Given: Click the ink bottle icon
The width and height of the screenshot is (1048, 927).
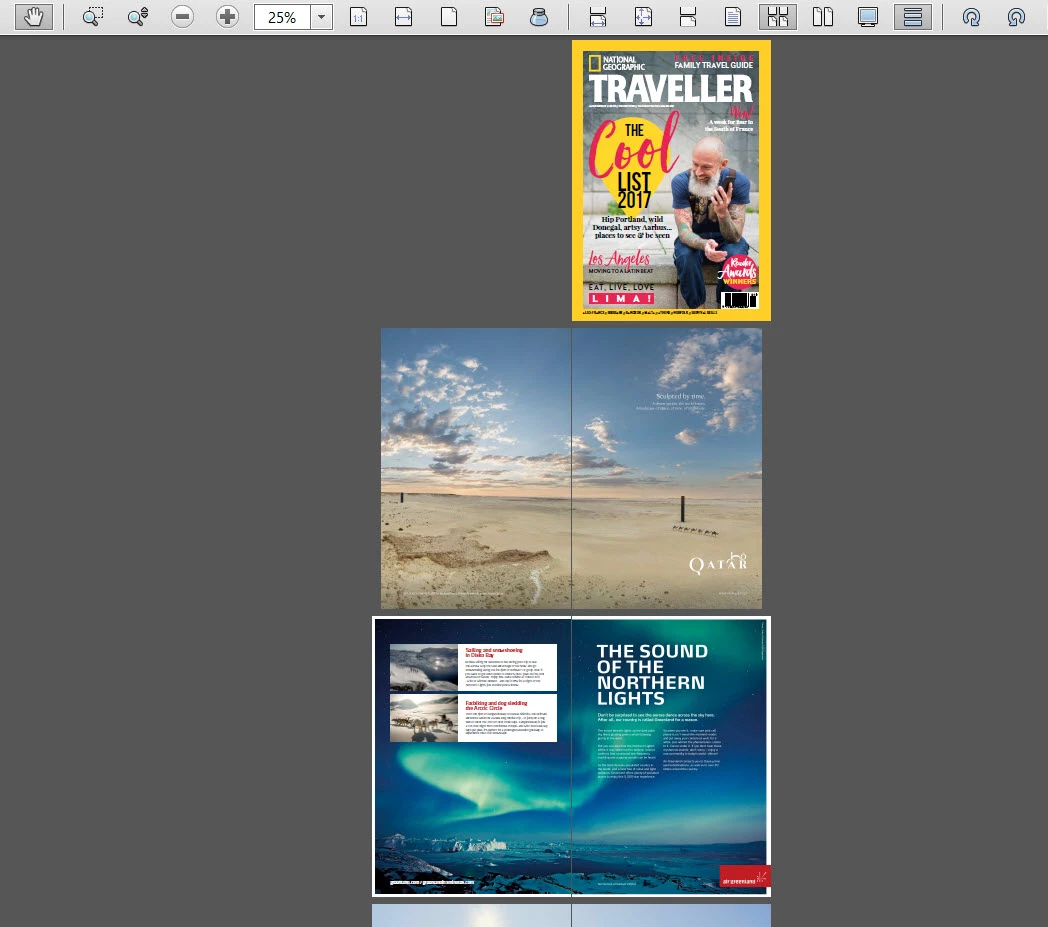Looking at the screenshot, I should pos(539,17).
